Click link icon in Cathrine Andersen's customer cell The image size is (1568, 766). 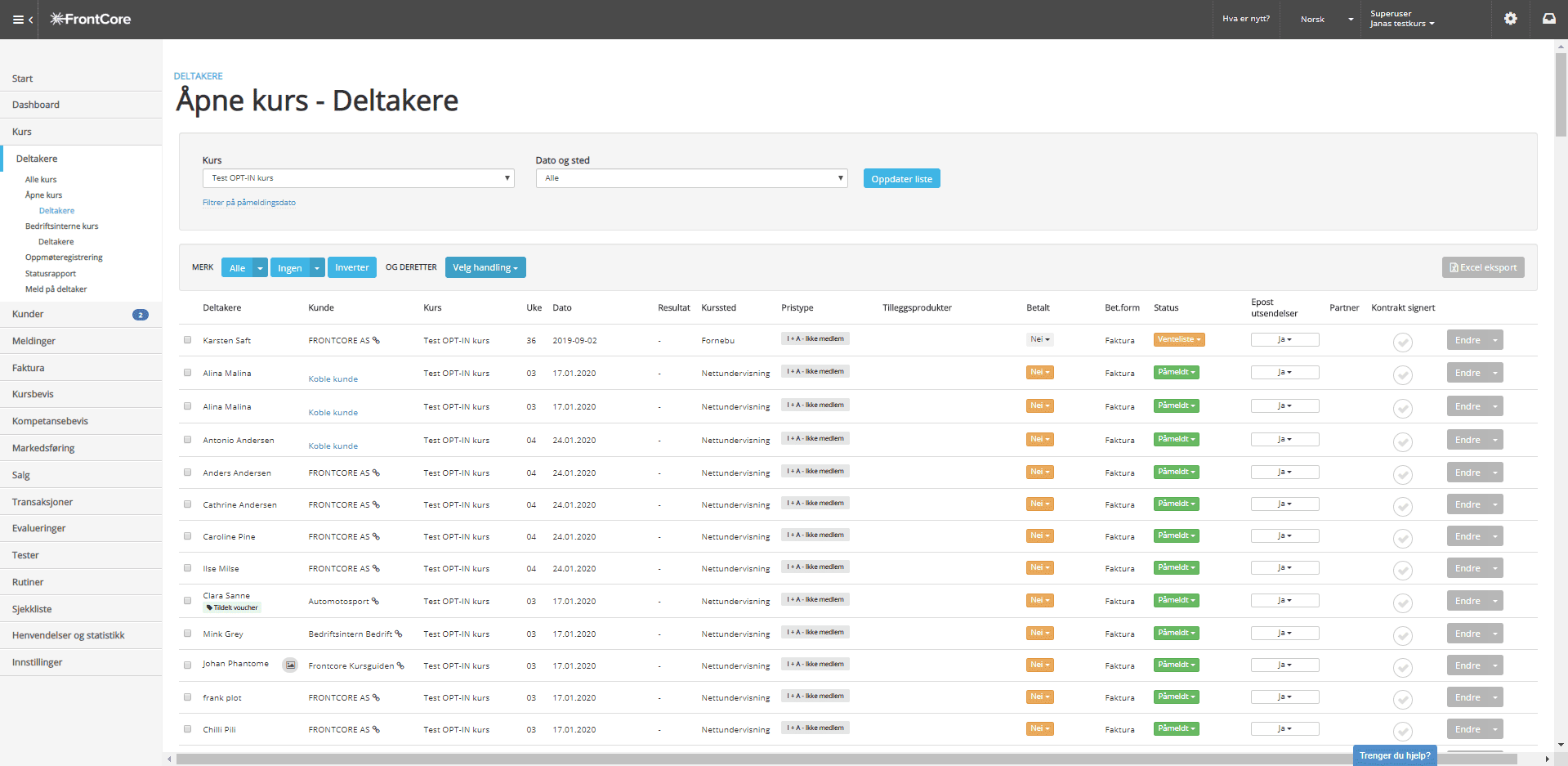[376, 504]
